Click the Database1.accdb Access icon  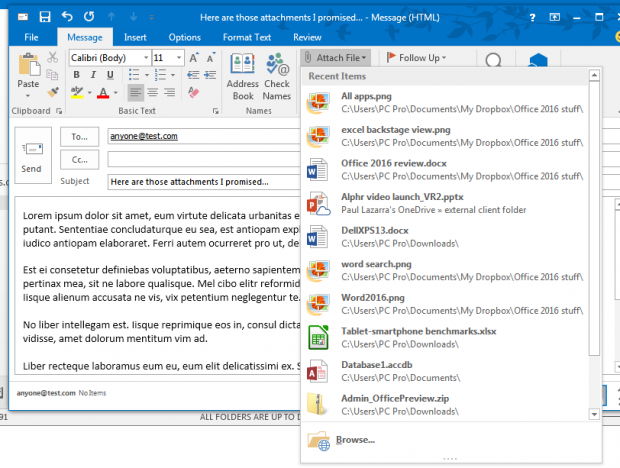[x=317, y=371]
